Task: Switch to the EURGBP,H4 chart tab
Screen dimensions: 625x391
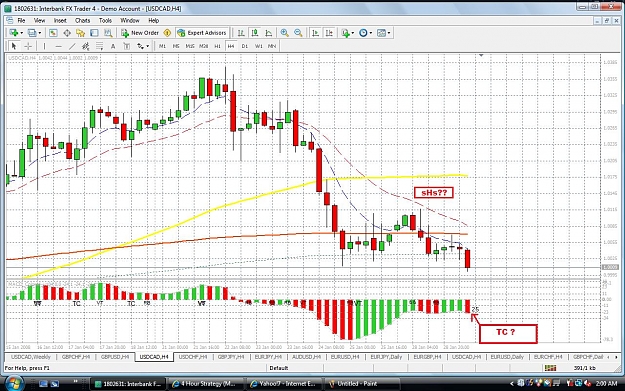Action: 427,357
